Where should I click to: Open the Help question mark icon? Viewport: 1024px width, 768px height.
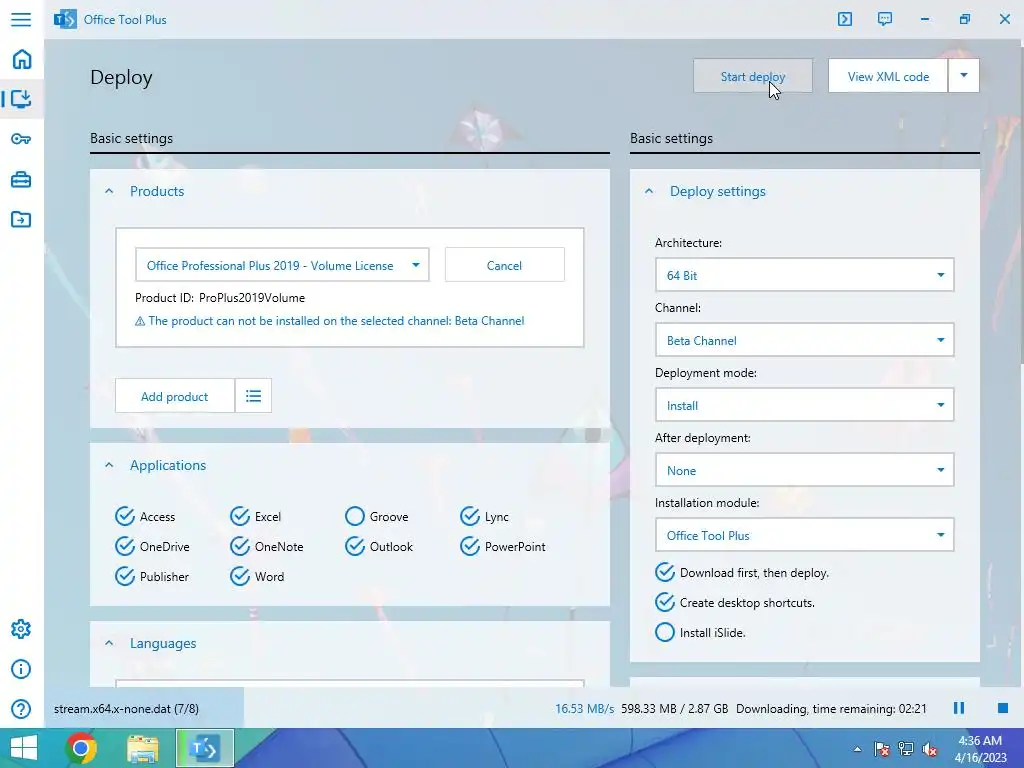click(x=21, y=709)
